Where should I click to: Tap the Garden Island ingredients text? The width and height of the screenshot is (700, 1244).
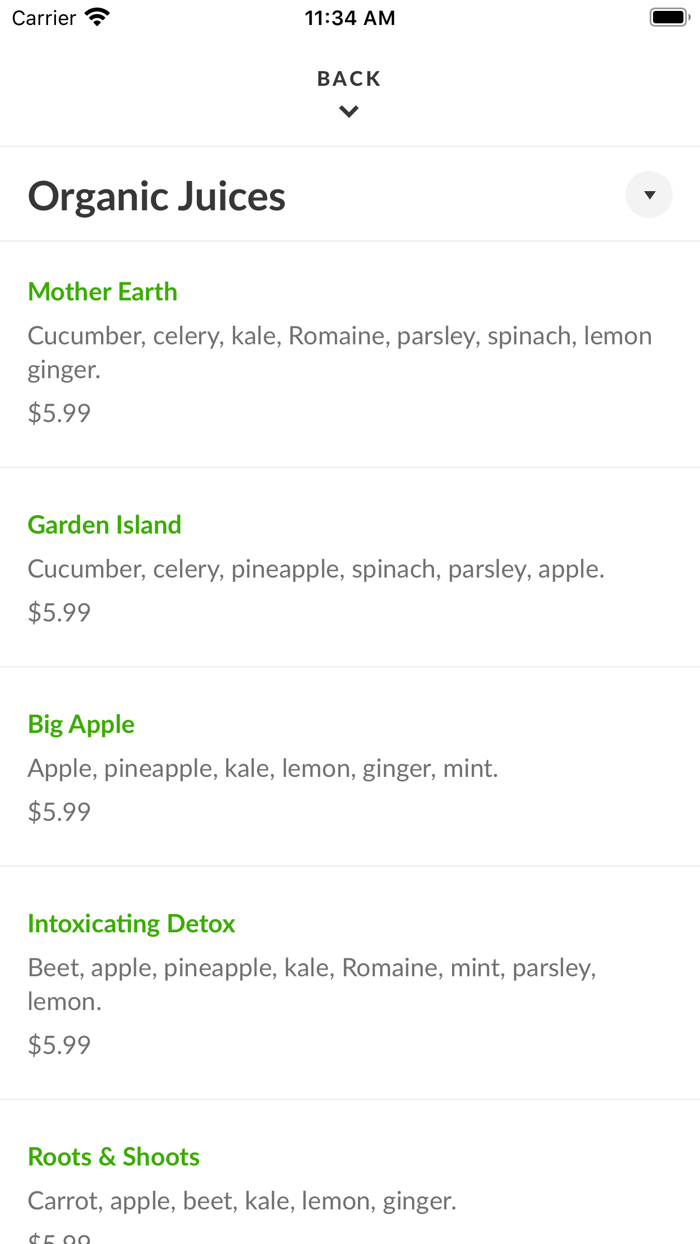tap(316, 569)
